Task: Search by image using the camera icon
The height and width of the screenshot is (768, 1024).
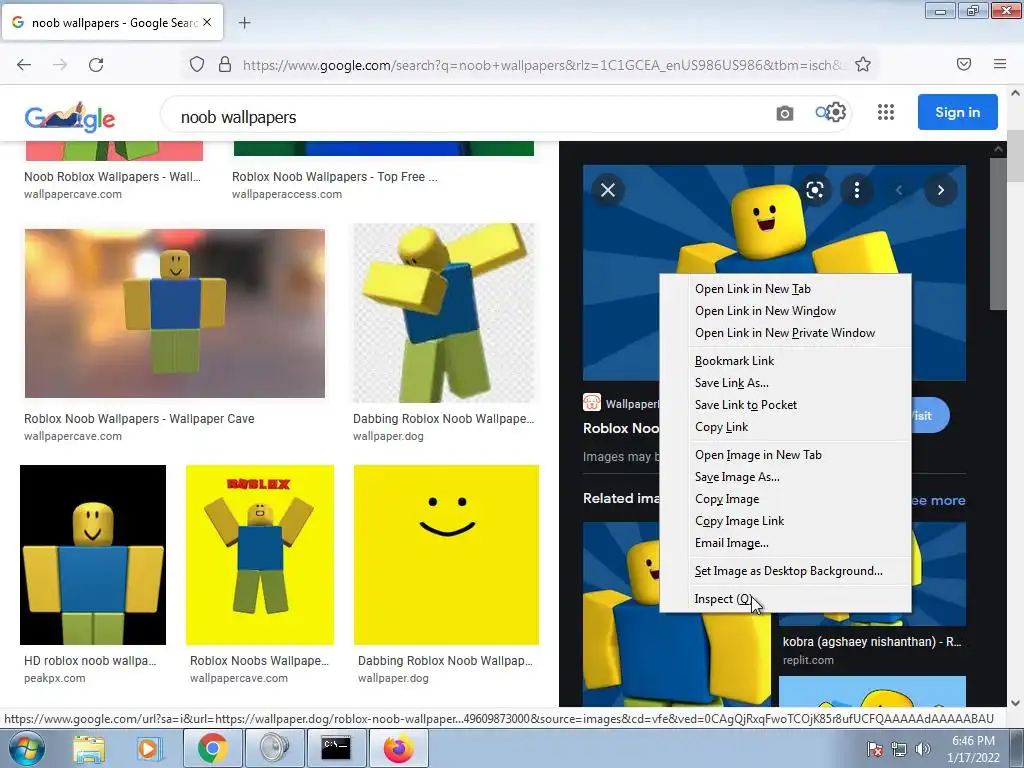Action: click(785, 114)
